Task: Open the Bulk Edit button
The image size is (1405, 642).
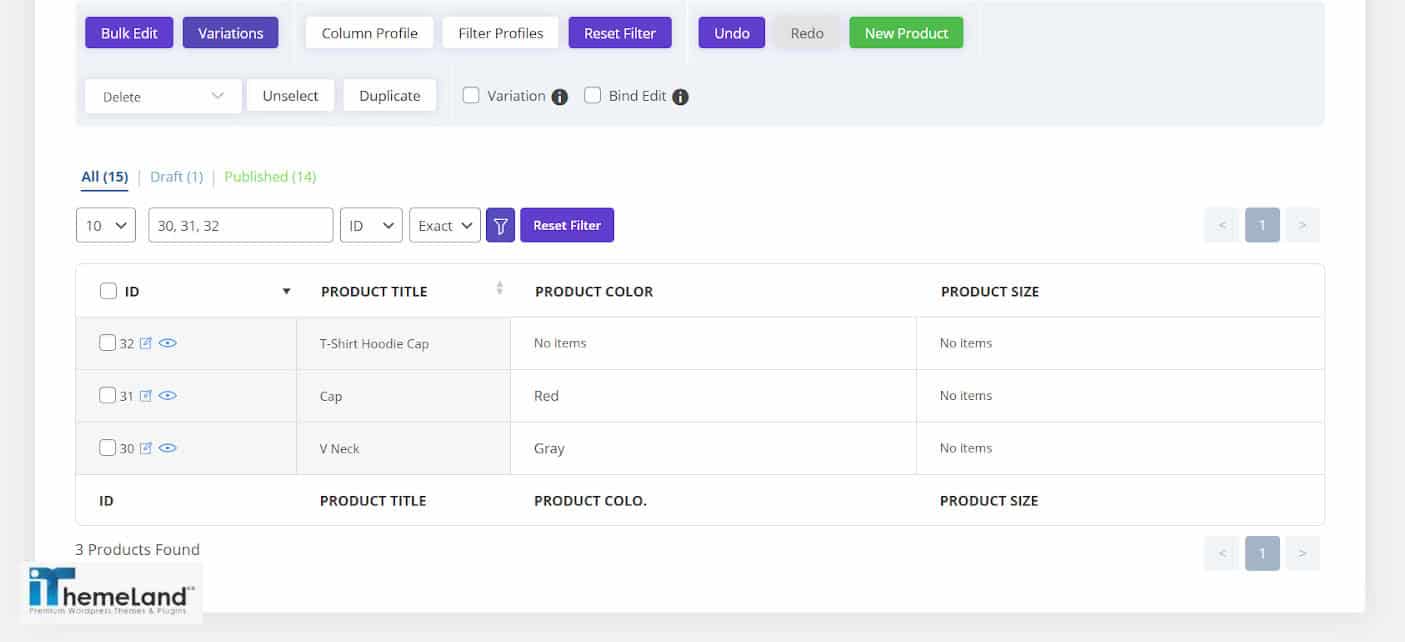Action: click(x=129, y=33)
